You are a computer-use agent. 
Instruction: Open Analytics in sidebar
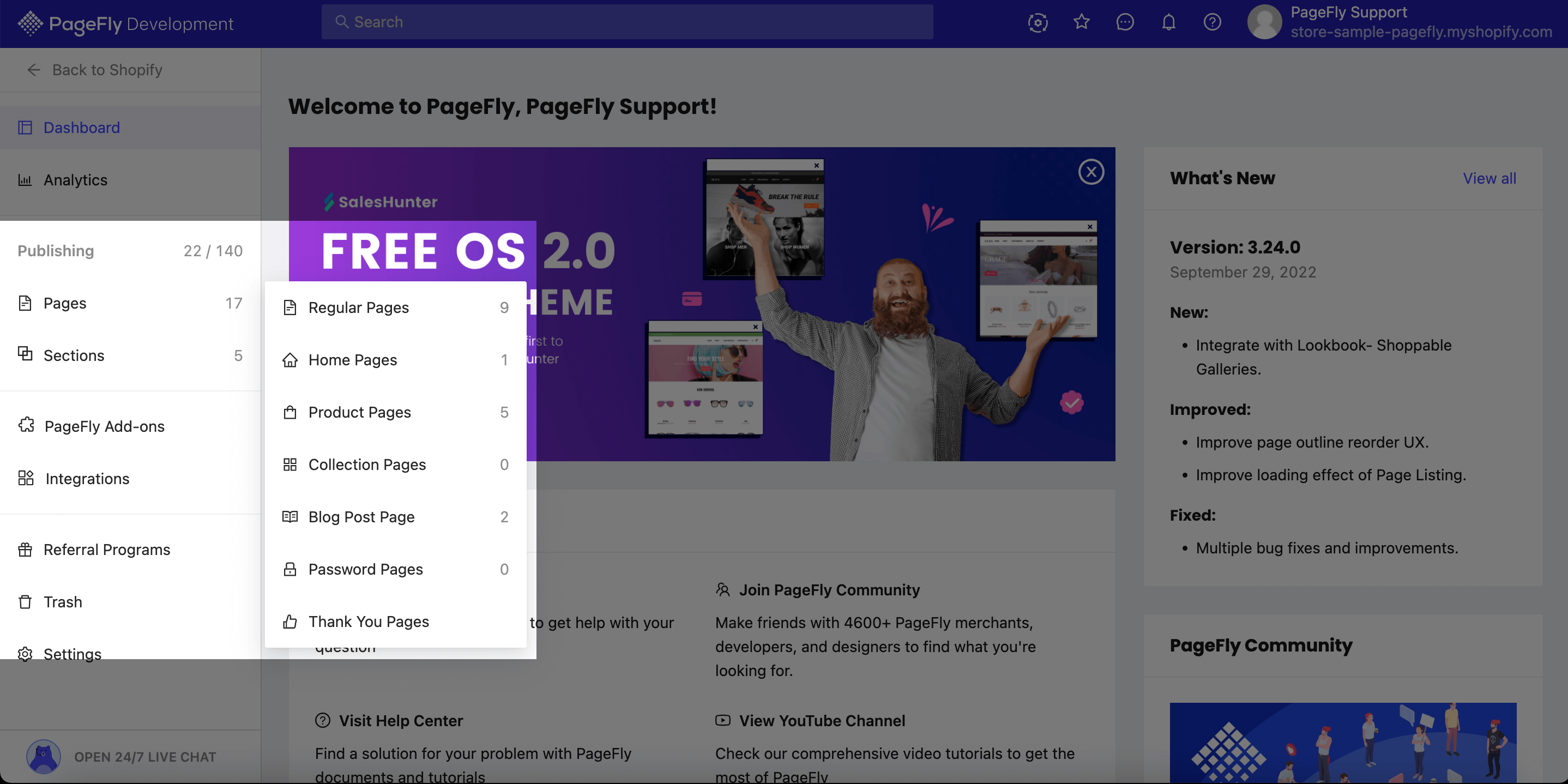point(130,180)
